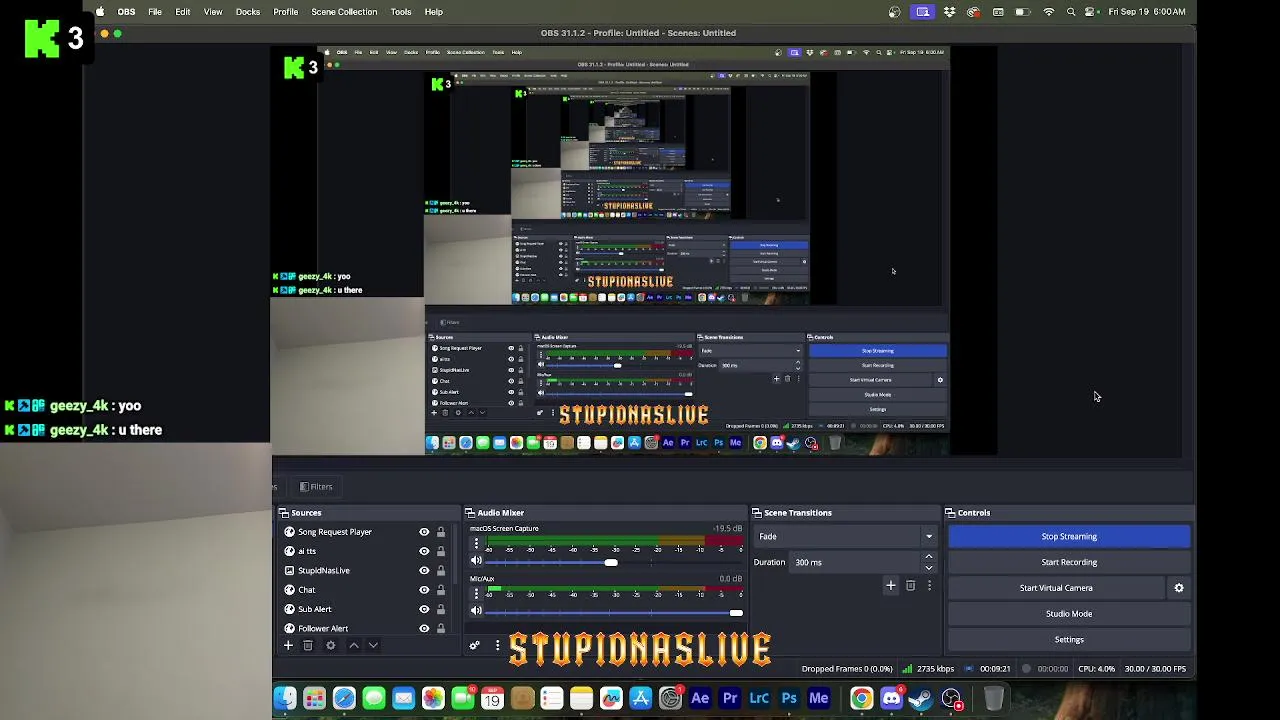
Task: Add a new source with the plus icon
Action: (x=288, y=646)
